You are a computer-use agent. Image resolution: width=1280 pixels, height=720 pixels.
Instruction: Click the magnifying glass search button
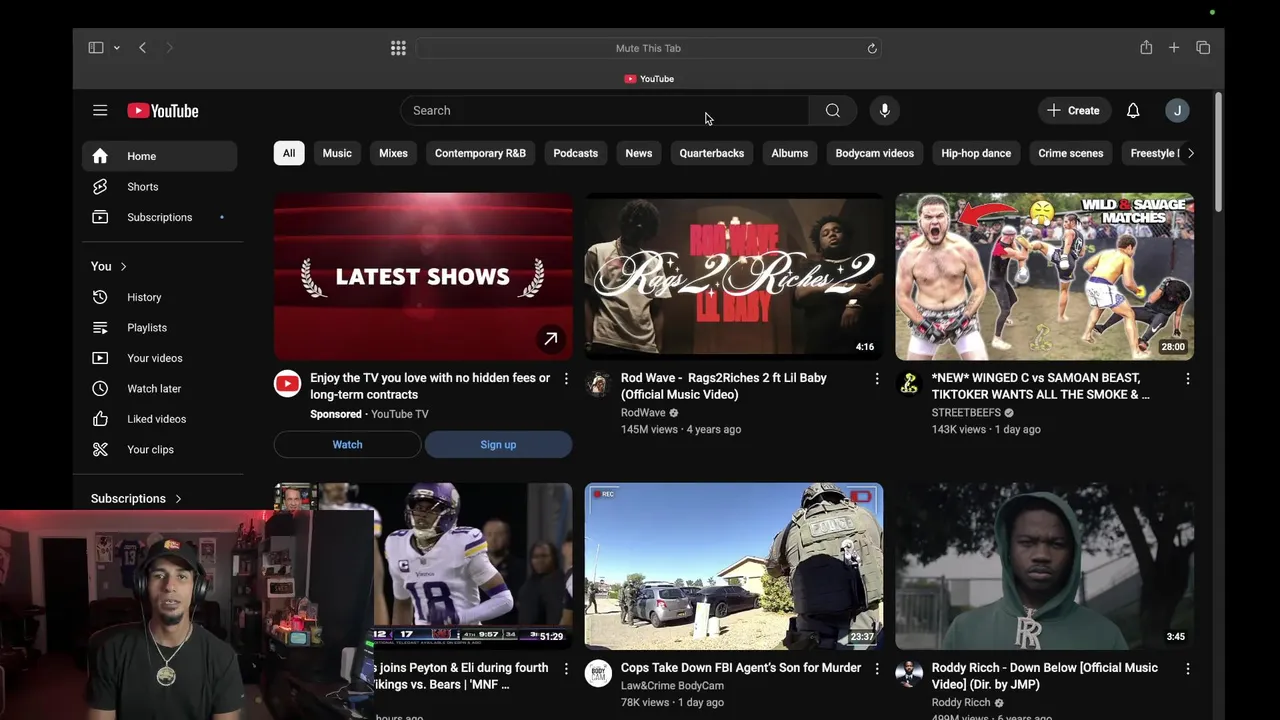coord(833,110)
